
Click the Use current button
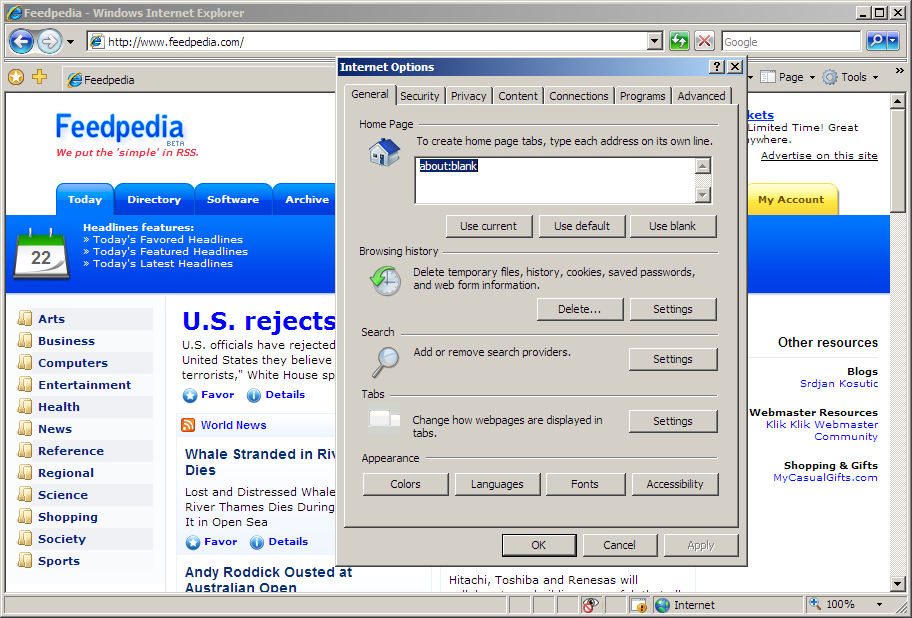click(489, 226)
